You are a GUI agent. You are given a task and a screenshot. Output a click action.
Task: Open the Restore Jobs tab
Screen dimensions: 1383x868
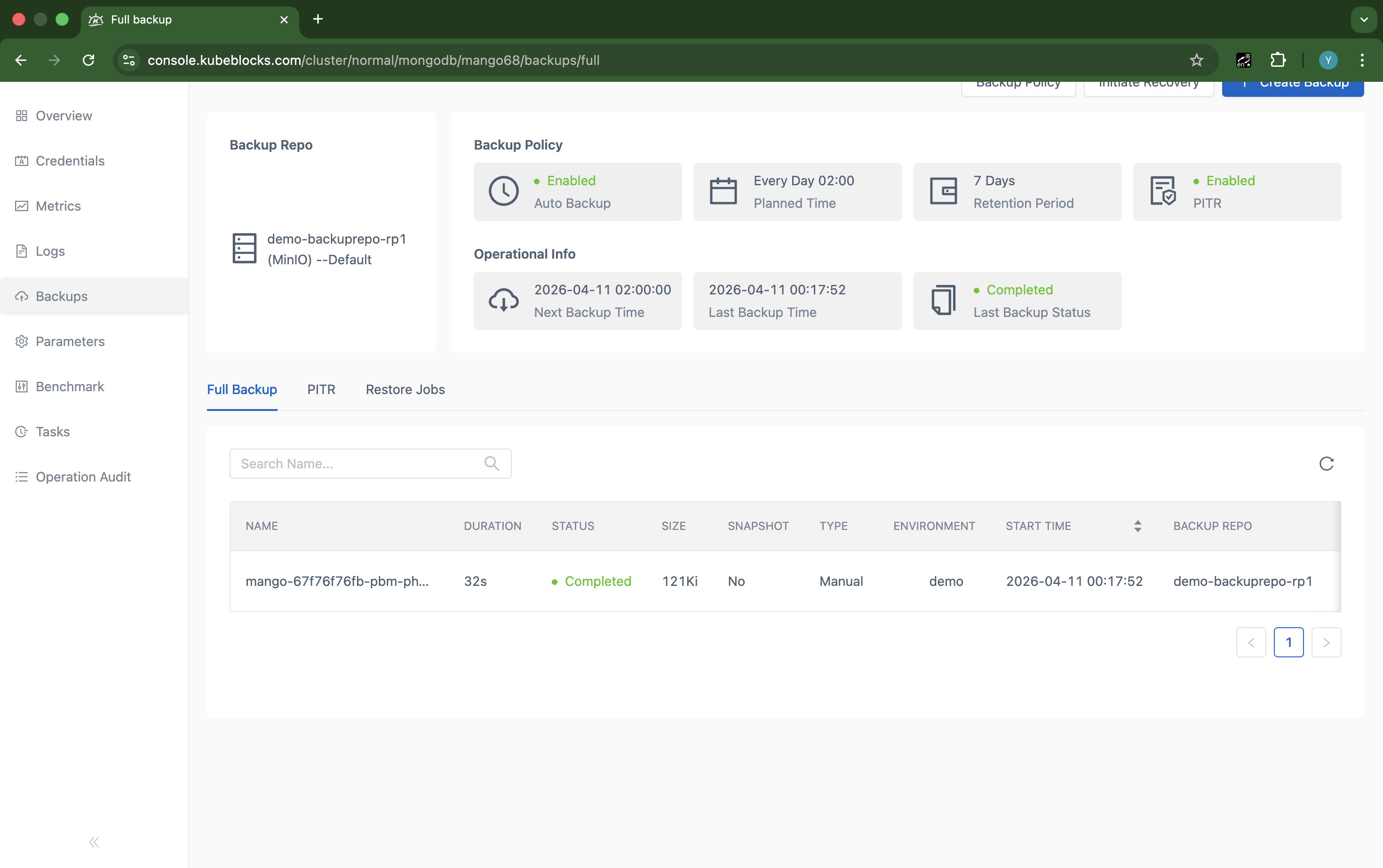click(405, 389)
